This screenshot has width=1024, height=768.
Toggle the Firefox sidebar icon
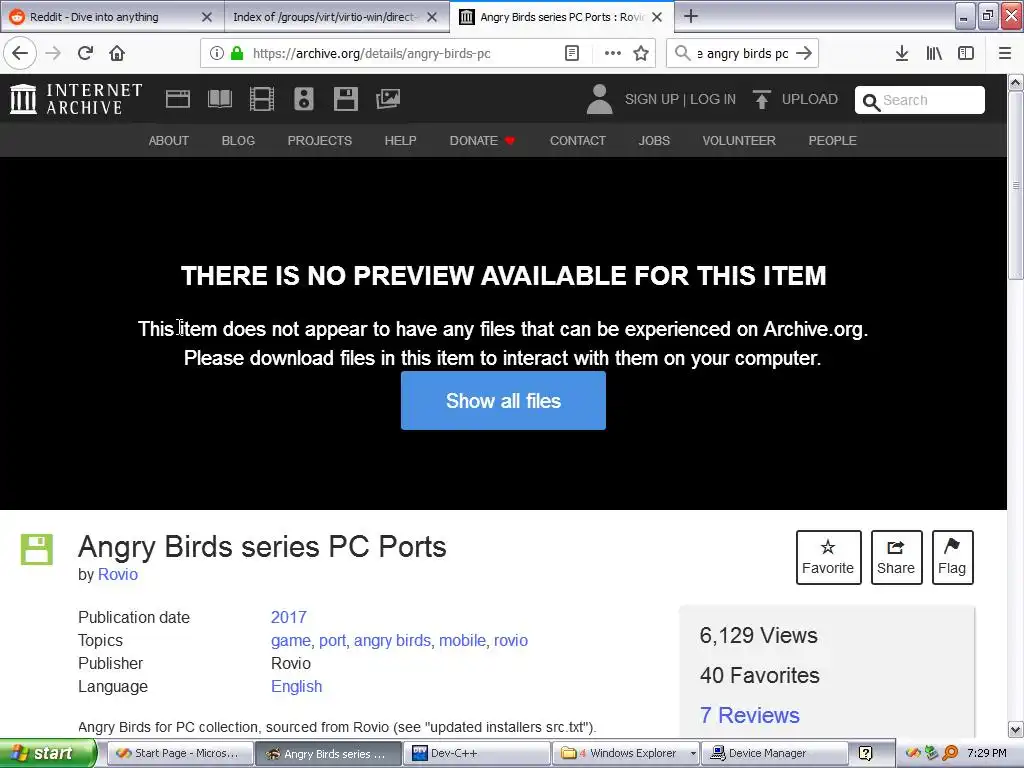966,54
